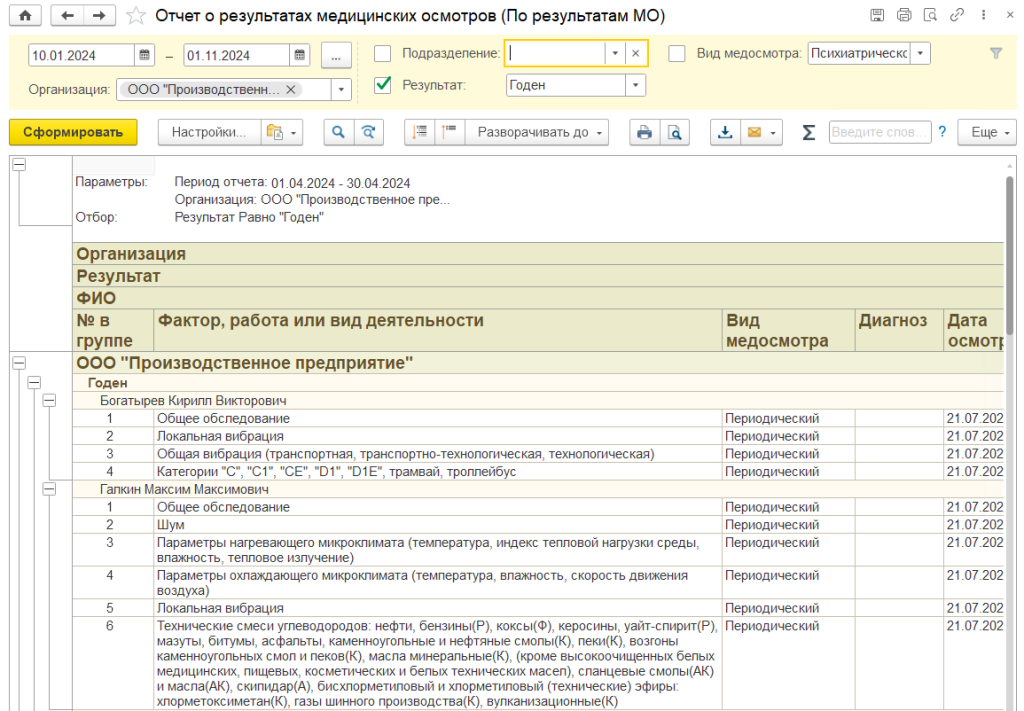Open the Разворачивать до menu
This screenshot has width=1024, height=711.
[541, 132]
